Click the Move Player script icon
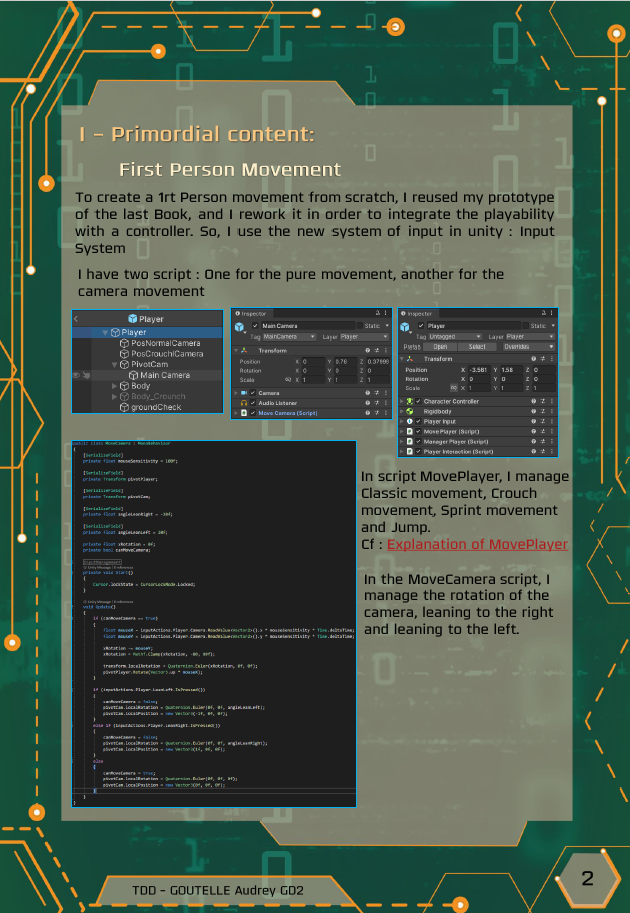This screenshot has height=913, width=630. tap(410, 431)
